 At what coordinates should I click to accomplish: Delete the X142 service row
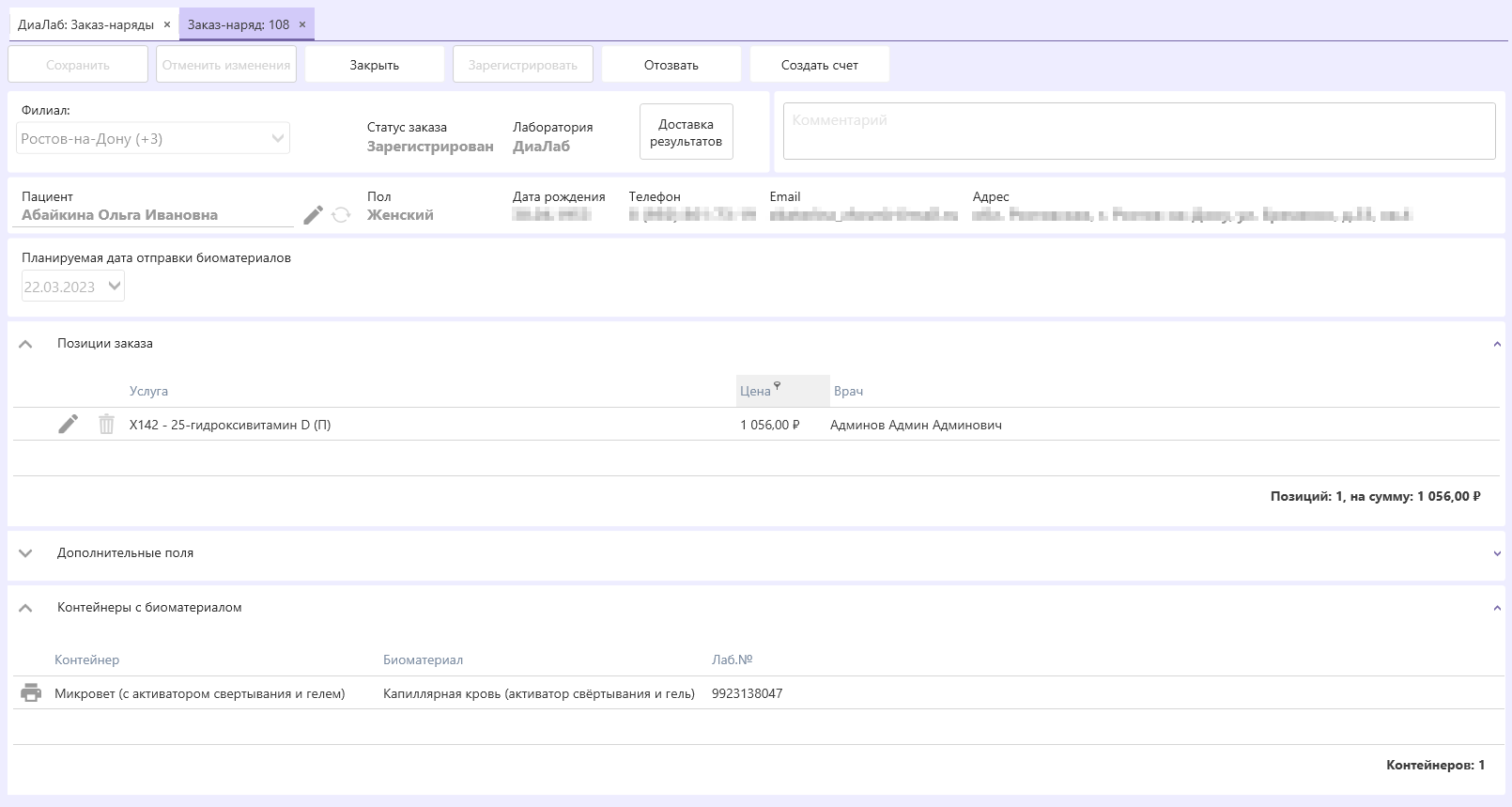tap(106, 425)
